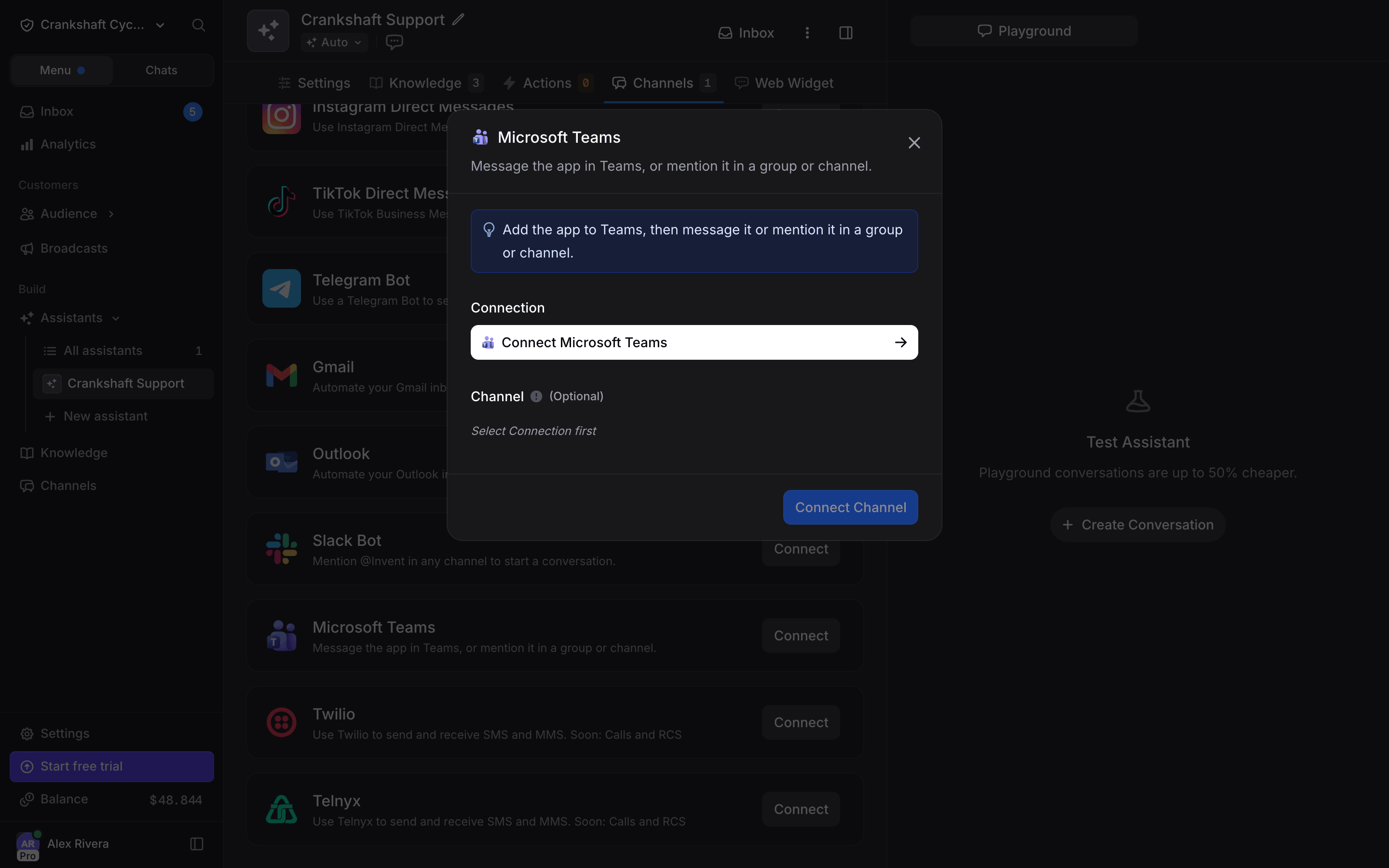This screenshot has width=1389, height=868.
Task: Click the Channel info icon
Action: coord(536,397)
